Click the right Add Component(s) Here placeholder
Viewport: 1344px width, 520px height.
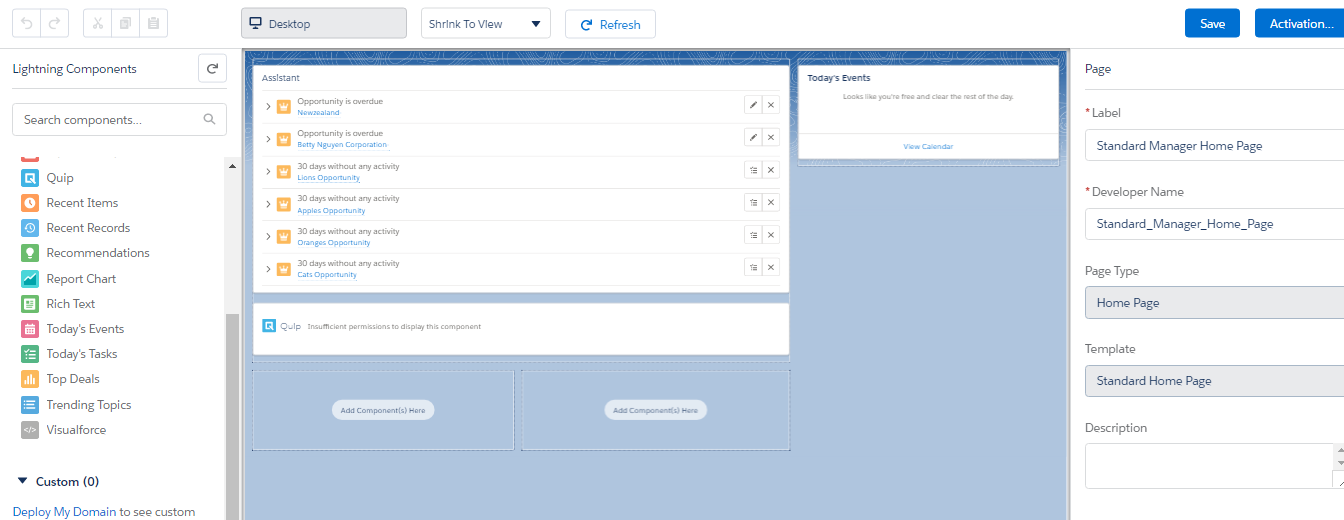[655, 410]
